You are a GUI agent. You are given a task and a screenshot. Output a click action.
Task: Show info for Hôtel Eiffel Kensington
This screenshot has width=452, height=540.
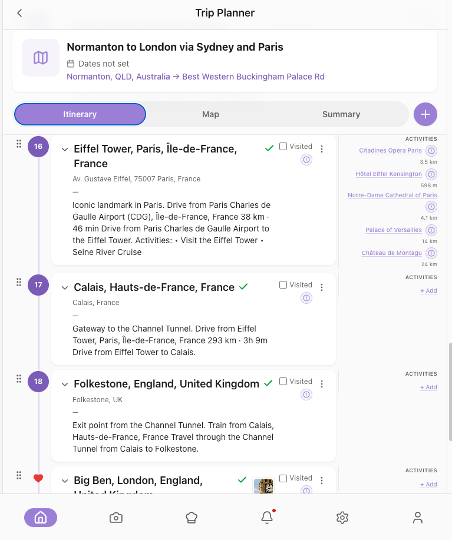431,174
